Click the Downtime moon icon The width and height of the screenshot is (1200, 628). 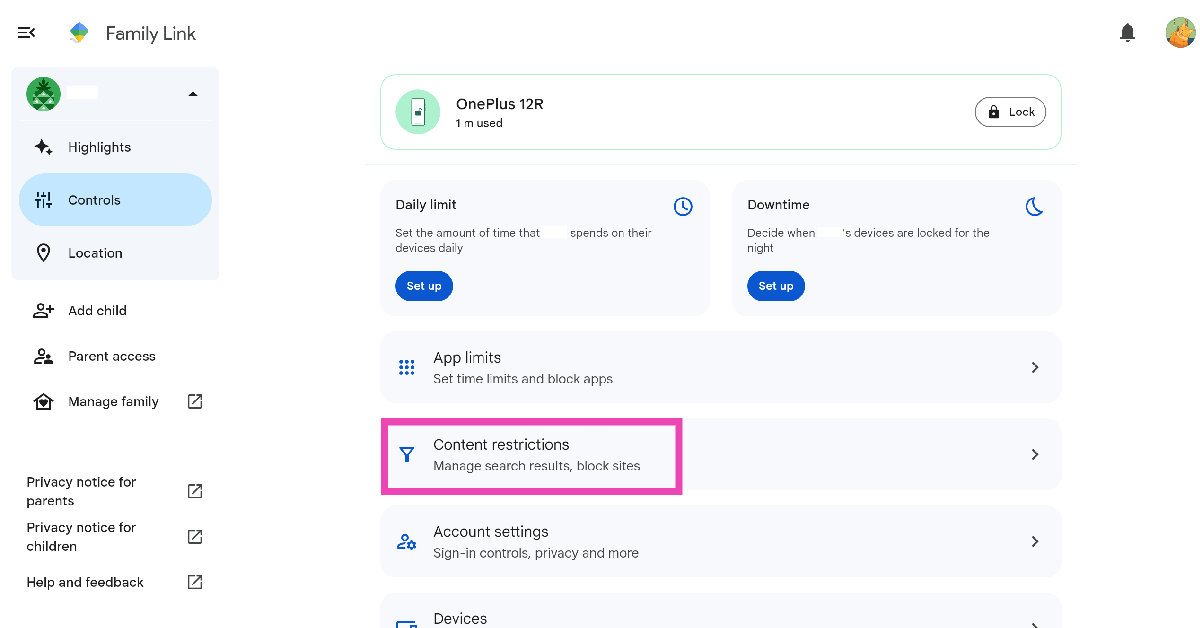click(1035, 206)
